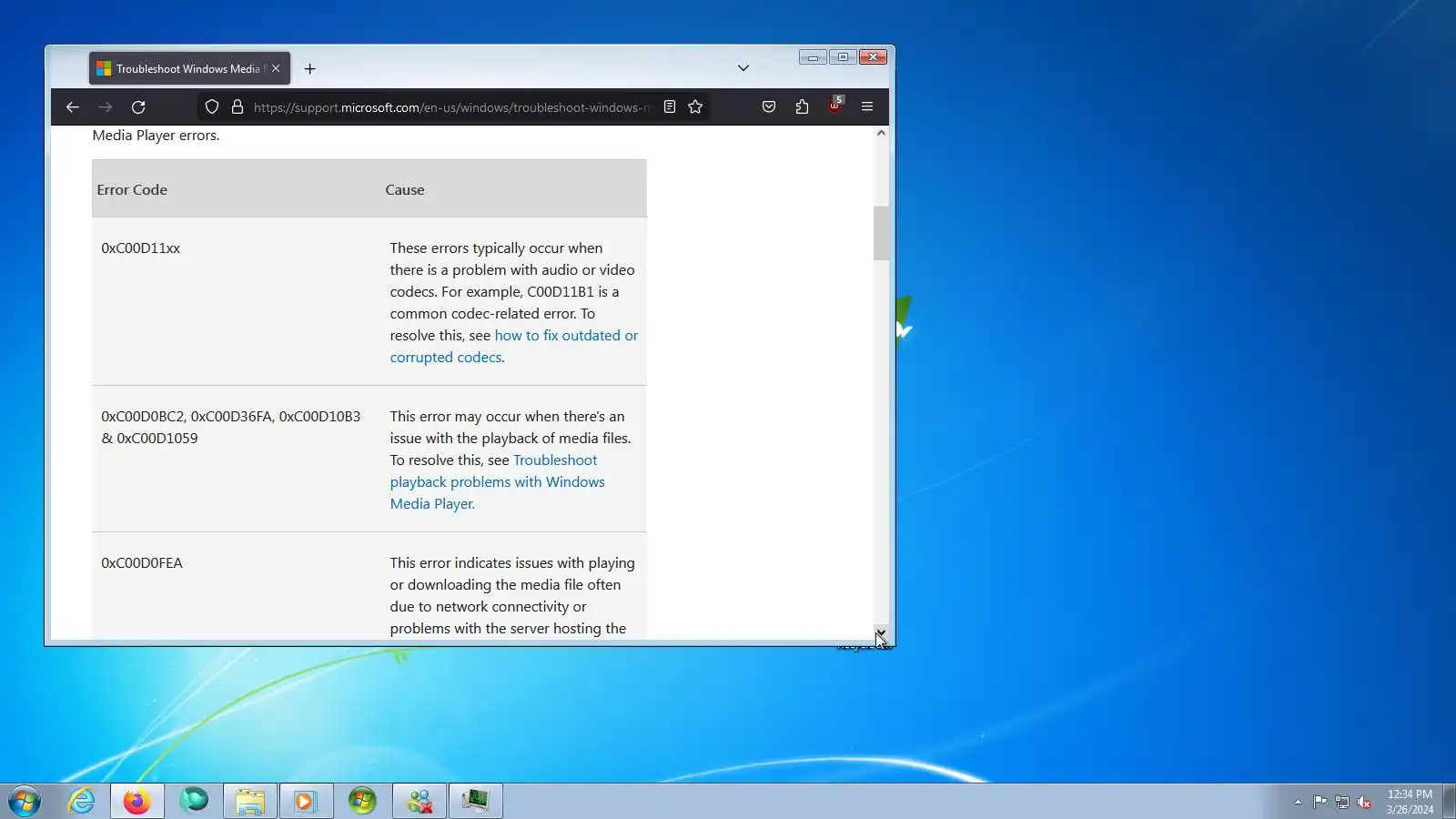The width and height of the screenshot is (1456, 819).
Task: Open Windows Media Player from taskbar
Action: pyautogui.click(x=306, y=801)
